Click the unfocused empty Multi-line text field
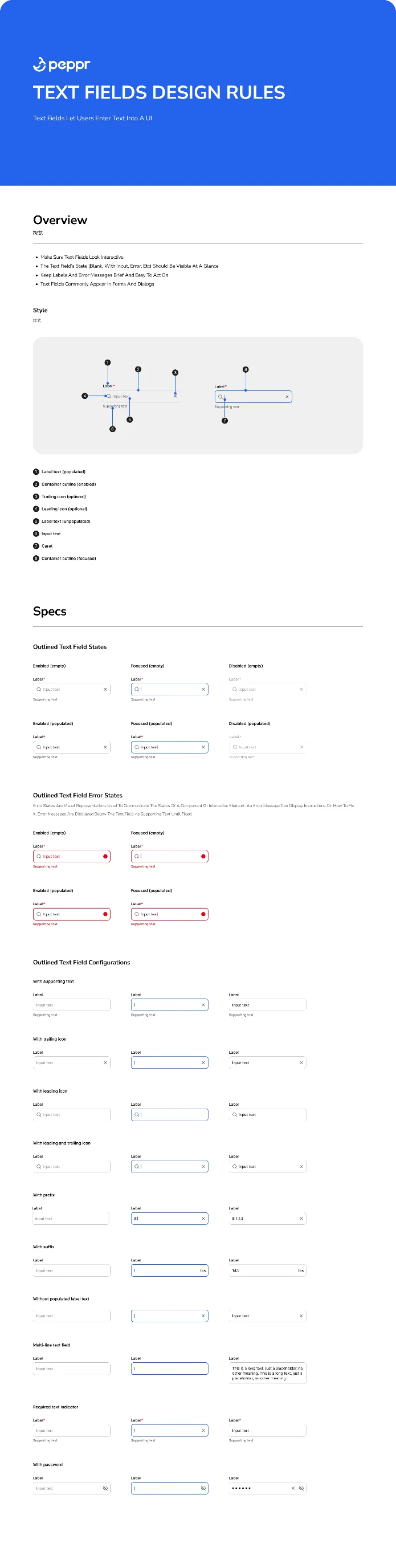 (71, 1369)
